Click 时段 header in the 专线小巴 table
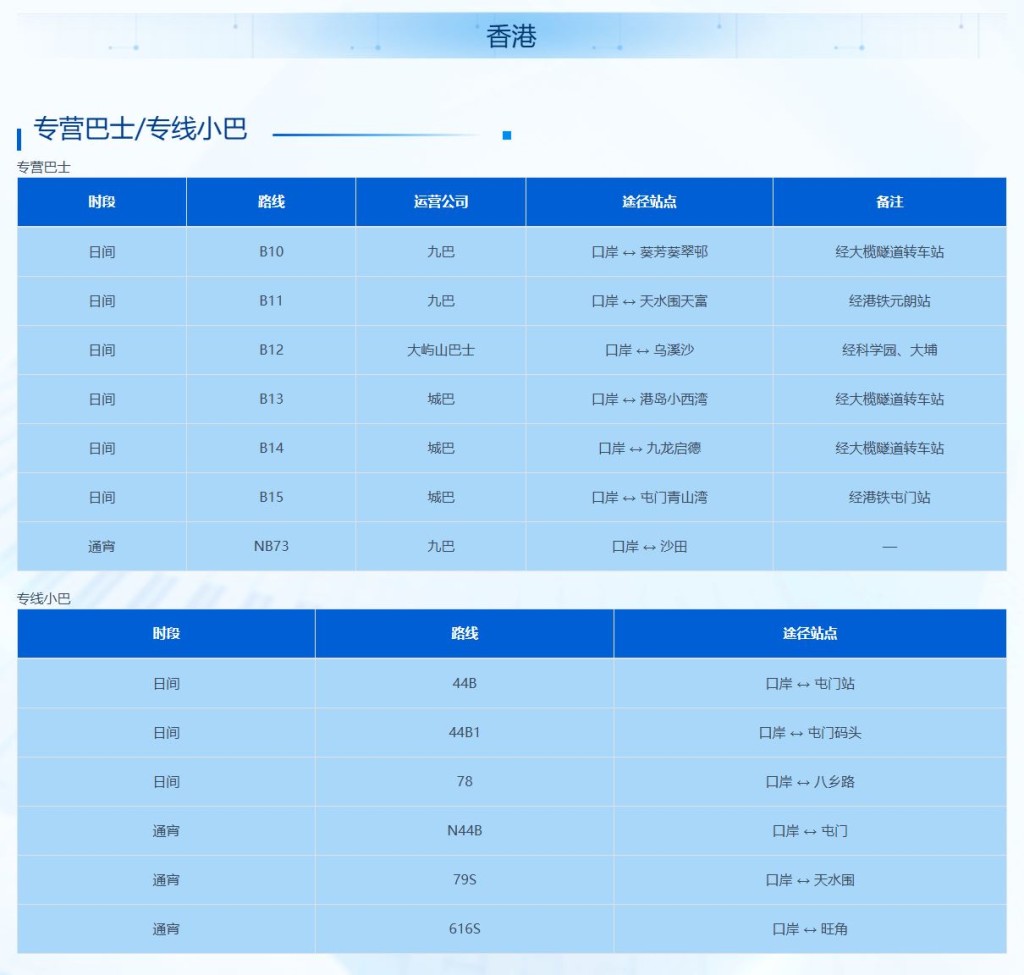This screenshot has width=1024, height=975. click(166, 633)
